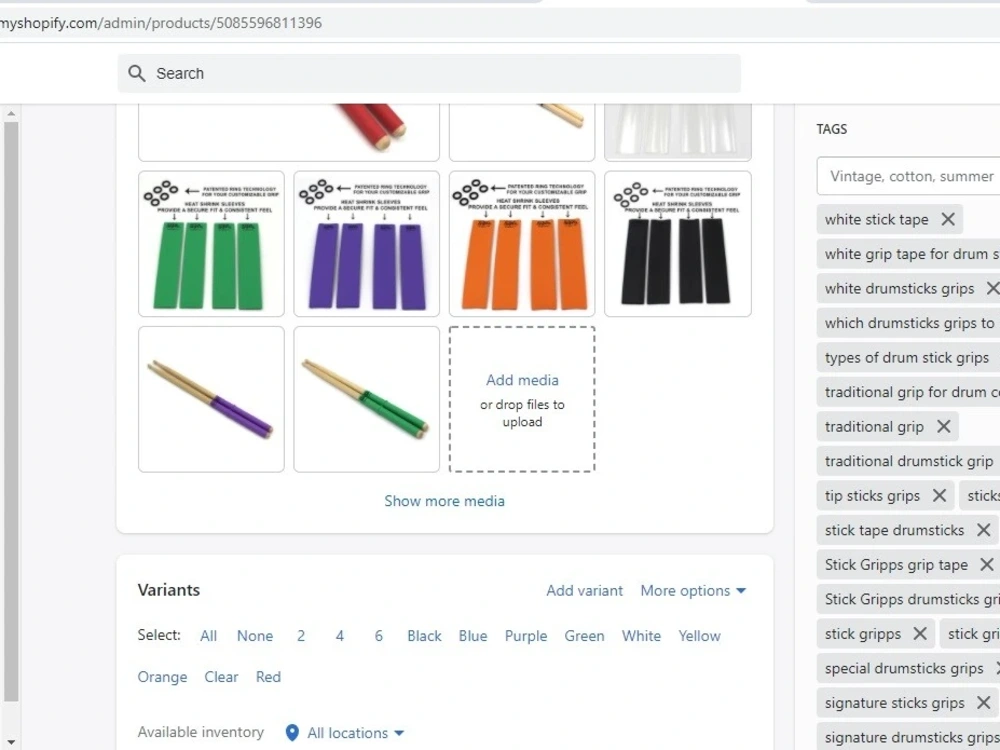Select Orange variants
Screen dimensions: 1000x750
162,677
